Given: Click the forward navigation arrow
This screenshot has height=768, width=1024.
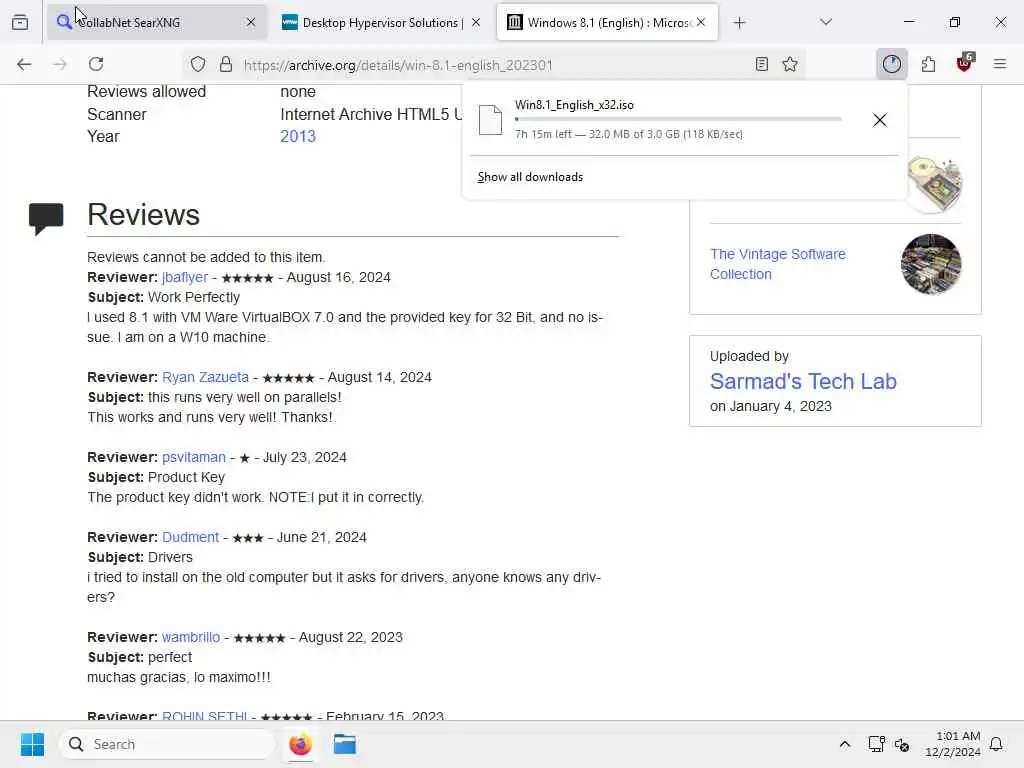Looking at the screenshot, I should tap(60, 64).
